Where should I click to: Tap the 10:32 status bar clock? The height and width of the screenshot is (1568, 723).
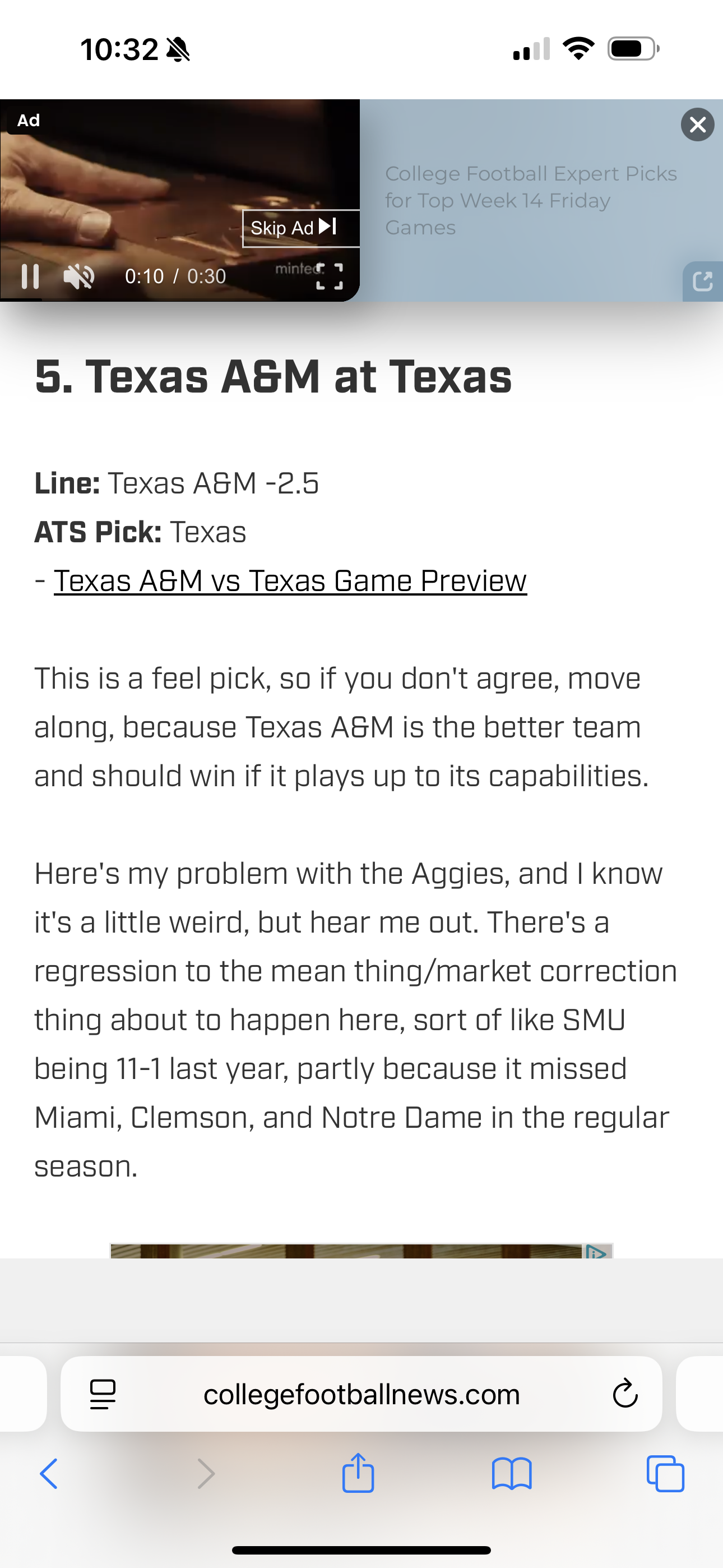click(x=119, y=49)
